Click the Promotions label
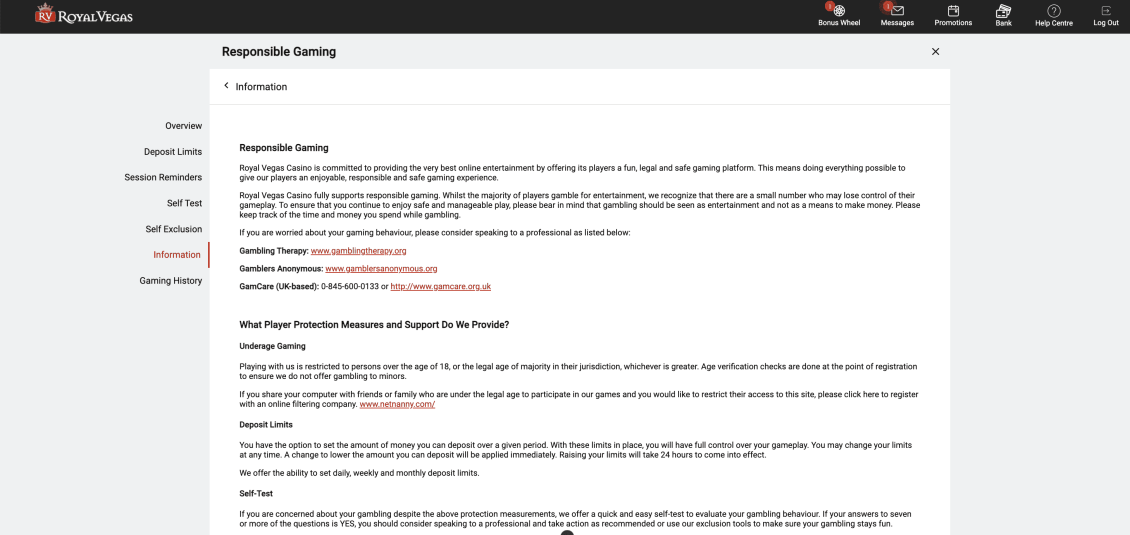This screenshot has width=1130, height=535. 953,23
